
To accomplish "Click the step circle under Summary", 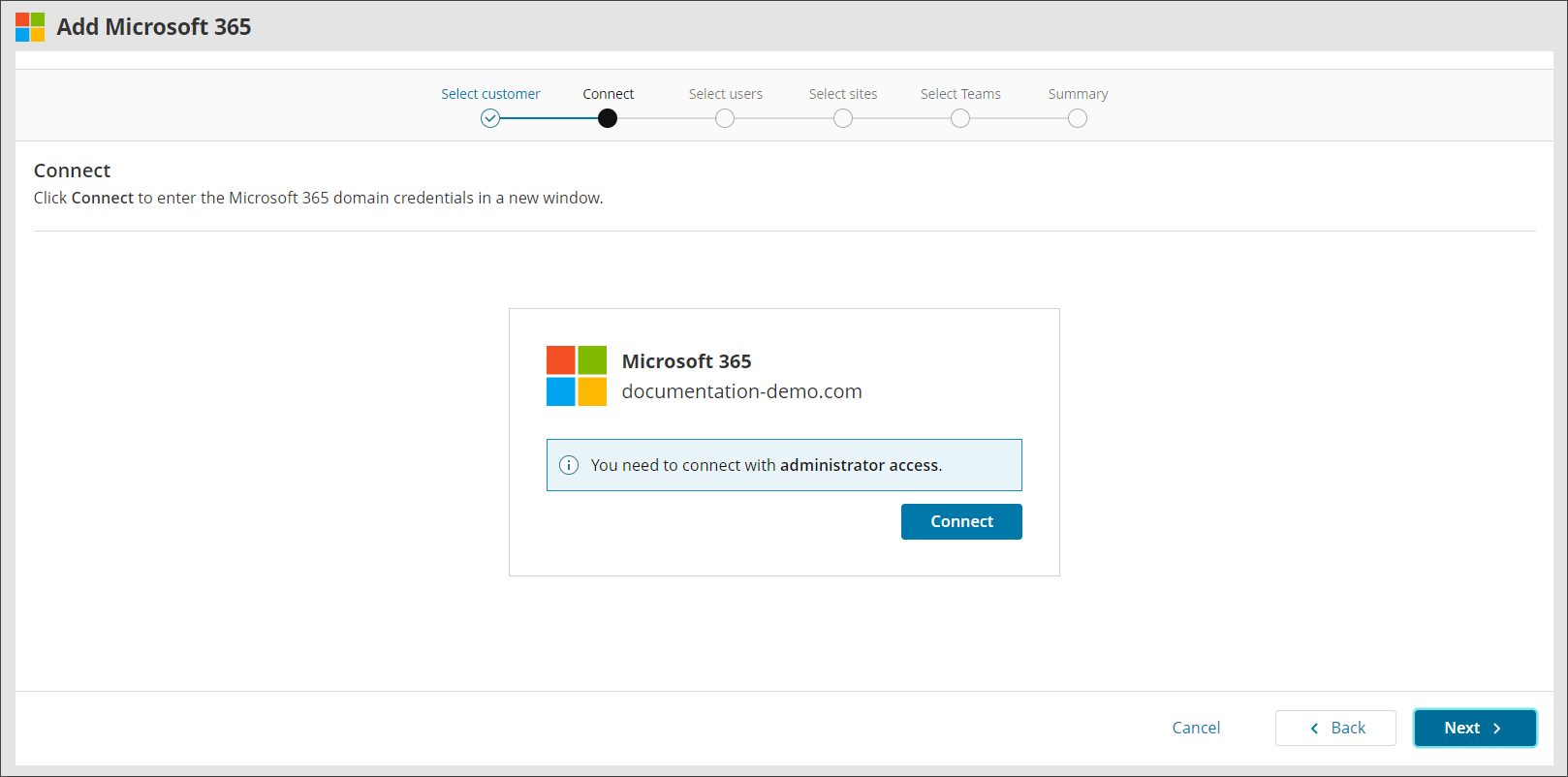I will 1078,118.
